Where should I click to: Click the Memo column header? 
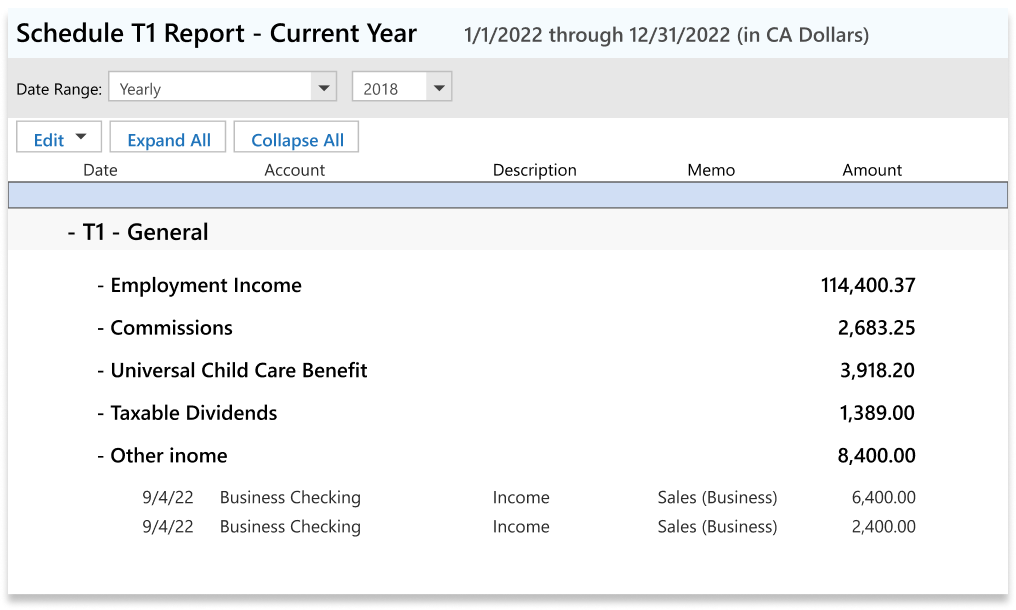click(711, 170)
